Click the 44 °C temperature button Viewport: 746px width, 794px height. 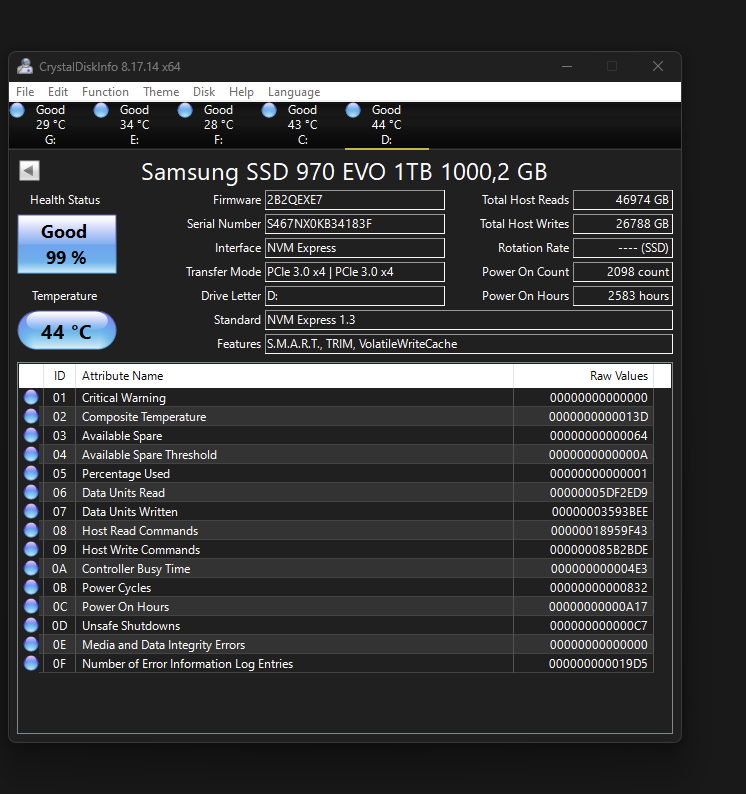[67, 331]
